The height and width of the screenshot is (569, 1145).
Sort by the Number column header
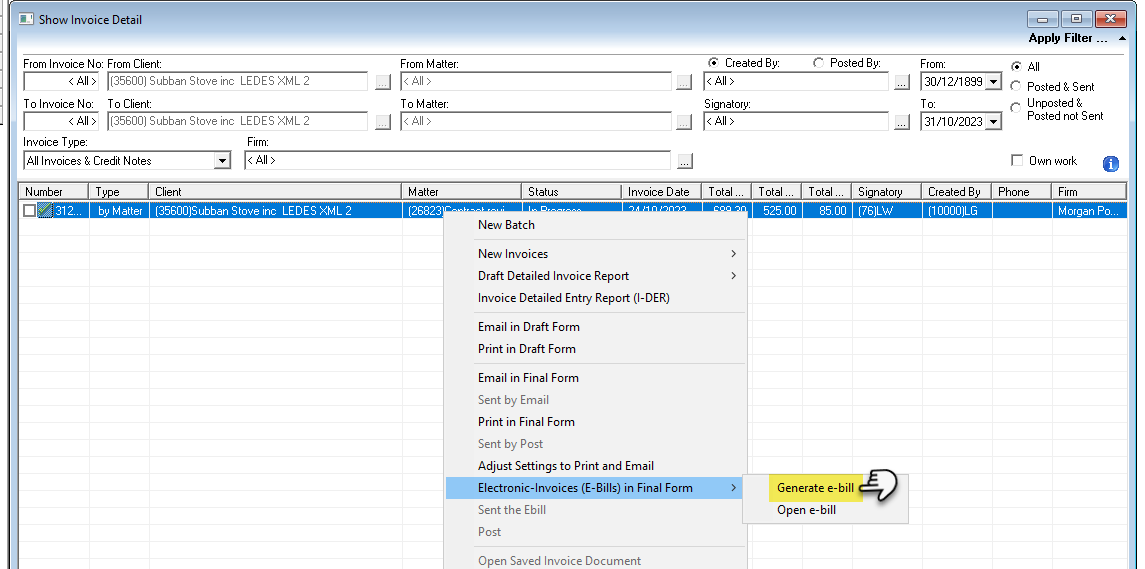[x=54, y=191]
